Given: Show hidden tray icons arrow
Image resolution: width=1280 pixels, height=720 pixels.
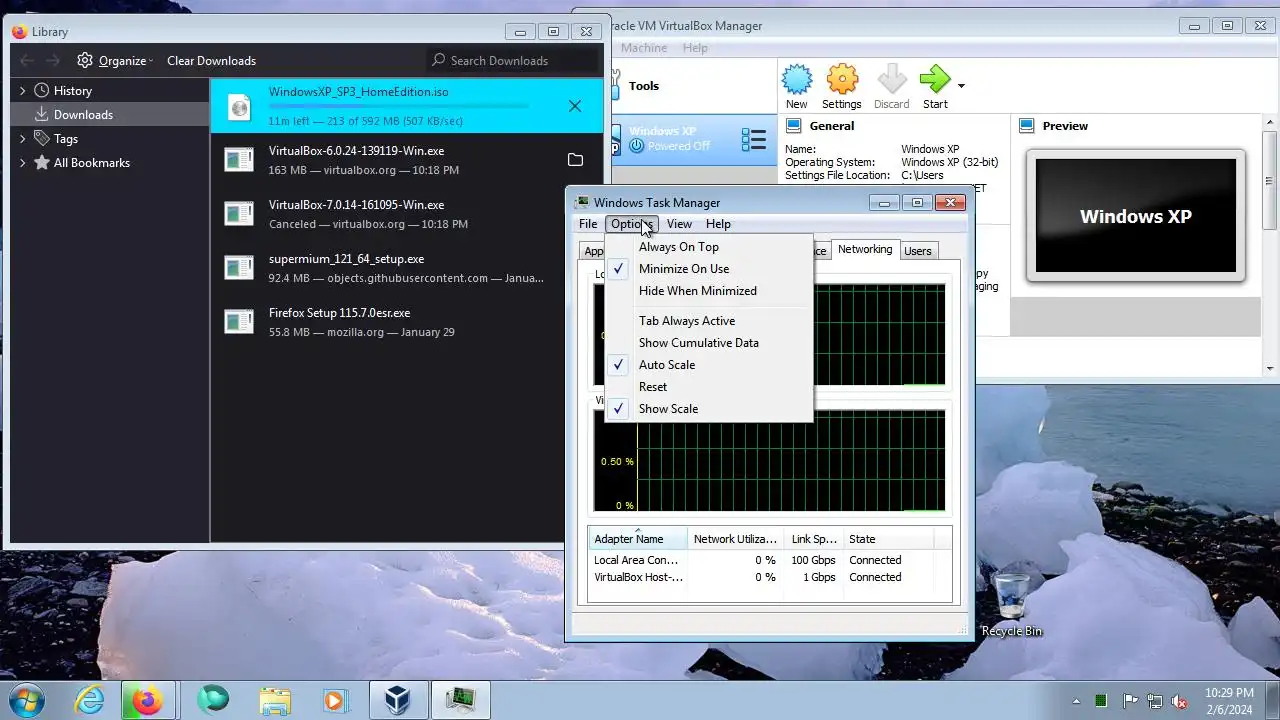Looking at the screenshot, I should click(x=1077, y=701).
